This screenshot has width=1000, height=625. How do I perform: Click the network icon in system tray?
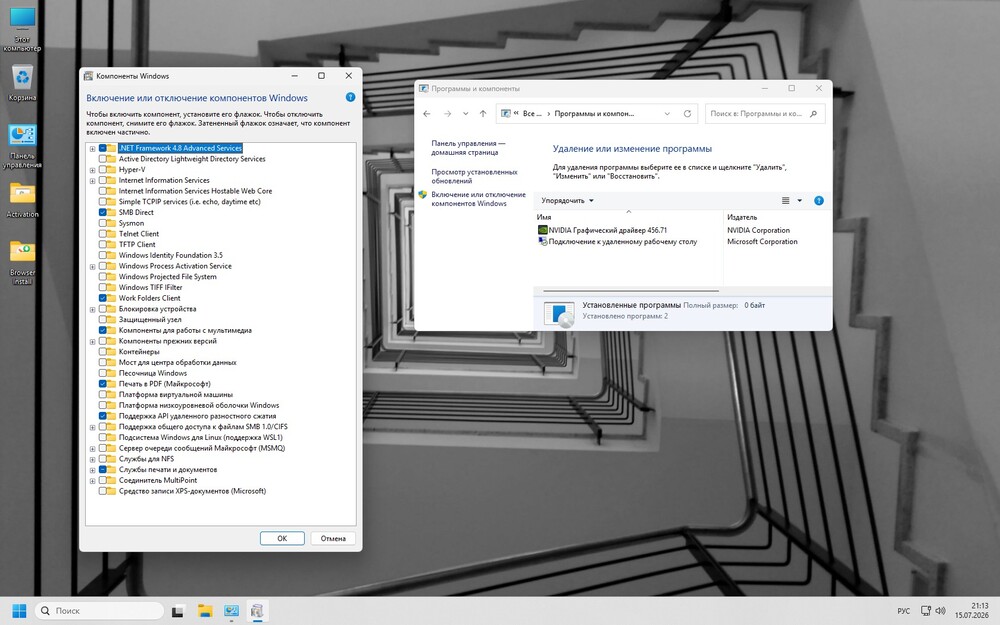click(x=925, y=611)
